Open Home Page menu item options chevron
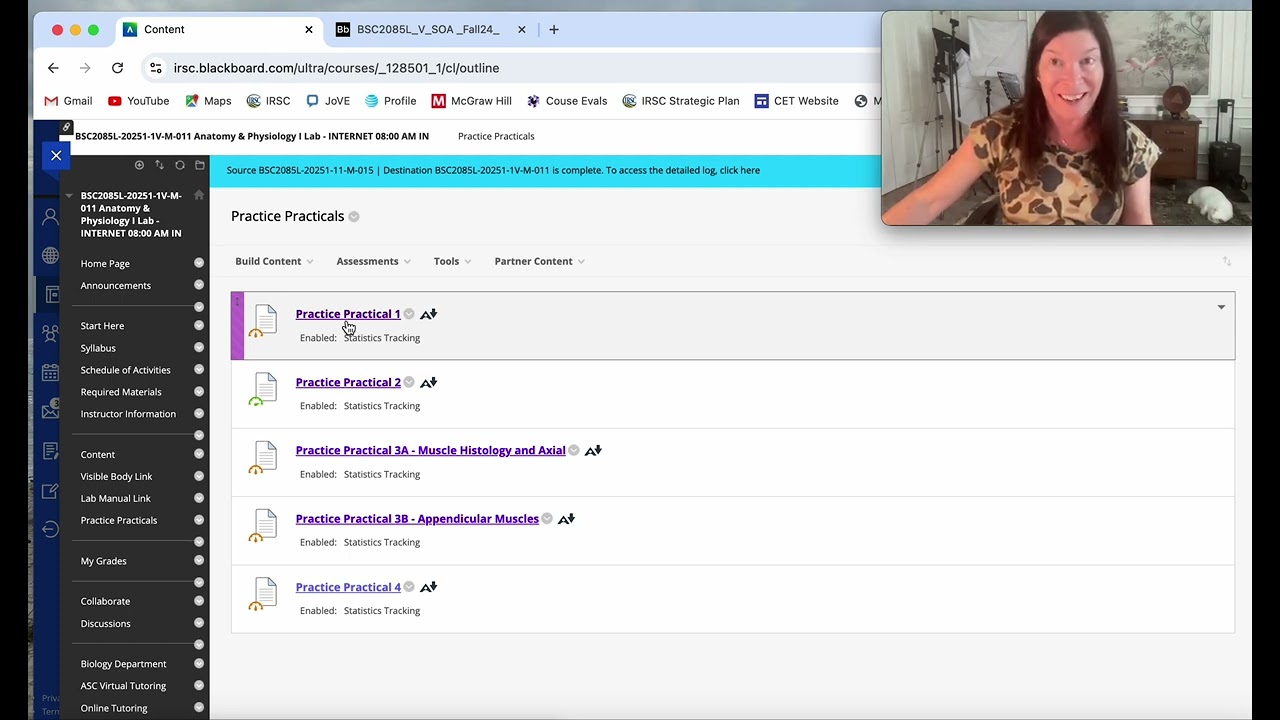Viewport: 1280px width, 720px height. (199, 263)
